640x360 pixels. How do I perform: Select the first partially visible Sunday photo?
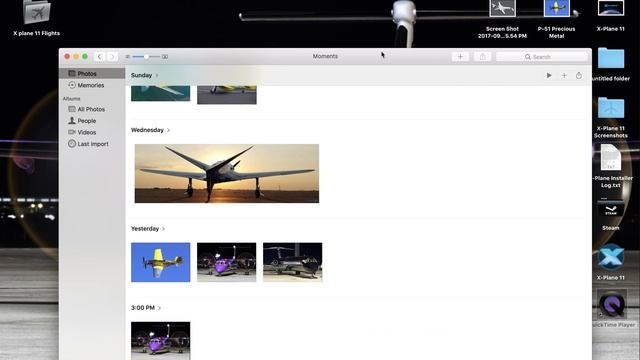(160, 93)
